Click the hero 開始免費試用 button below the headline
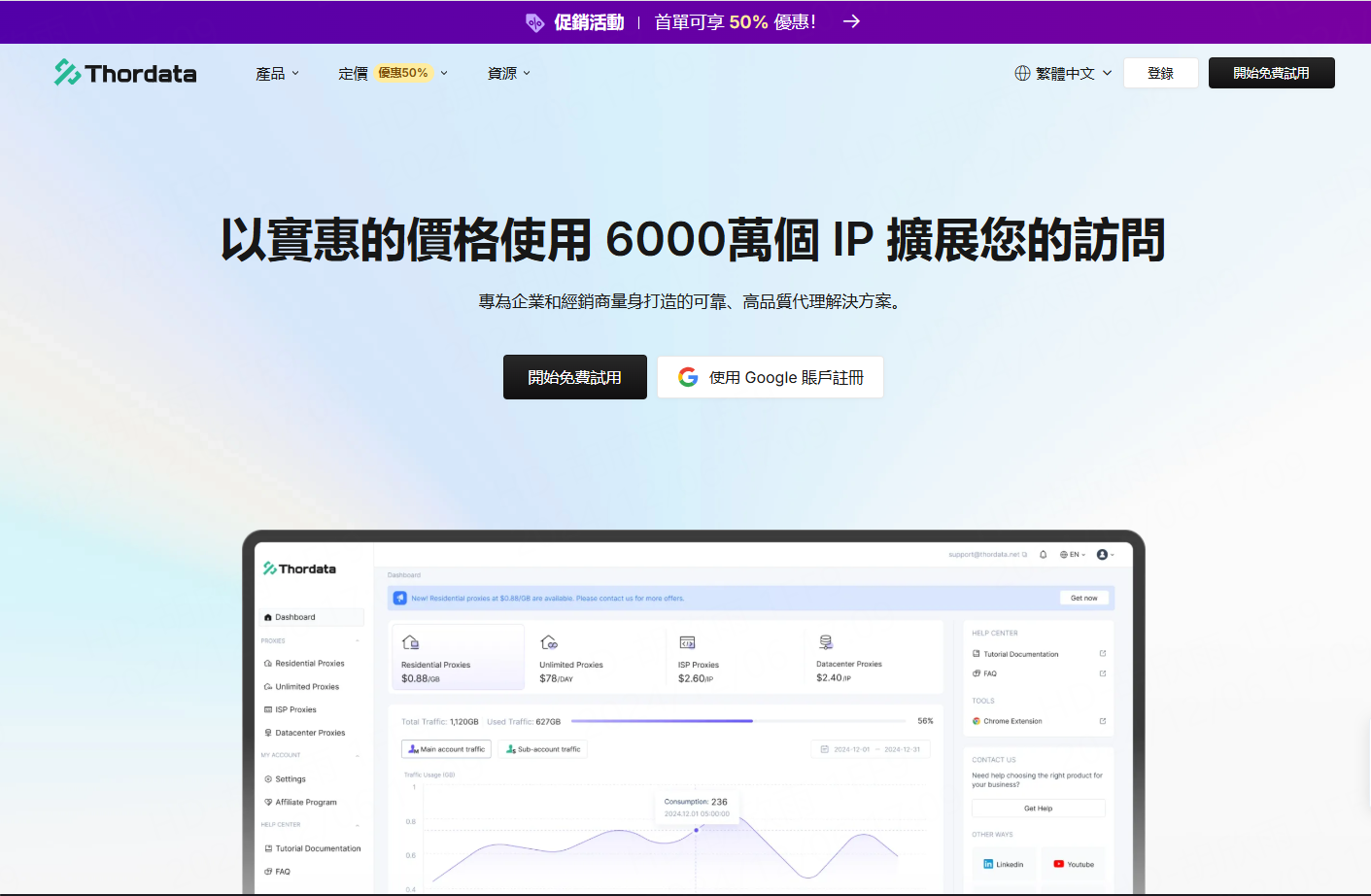This screenshot has width=1371, height=896. [575, 377]
